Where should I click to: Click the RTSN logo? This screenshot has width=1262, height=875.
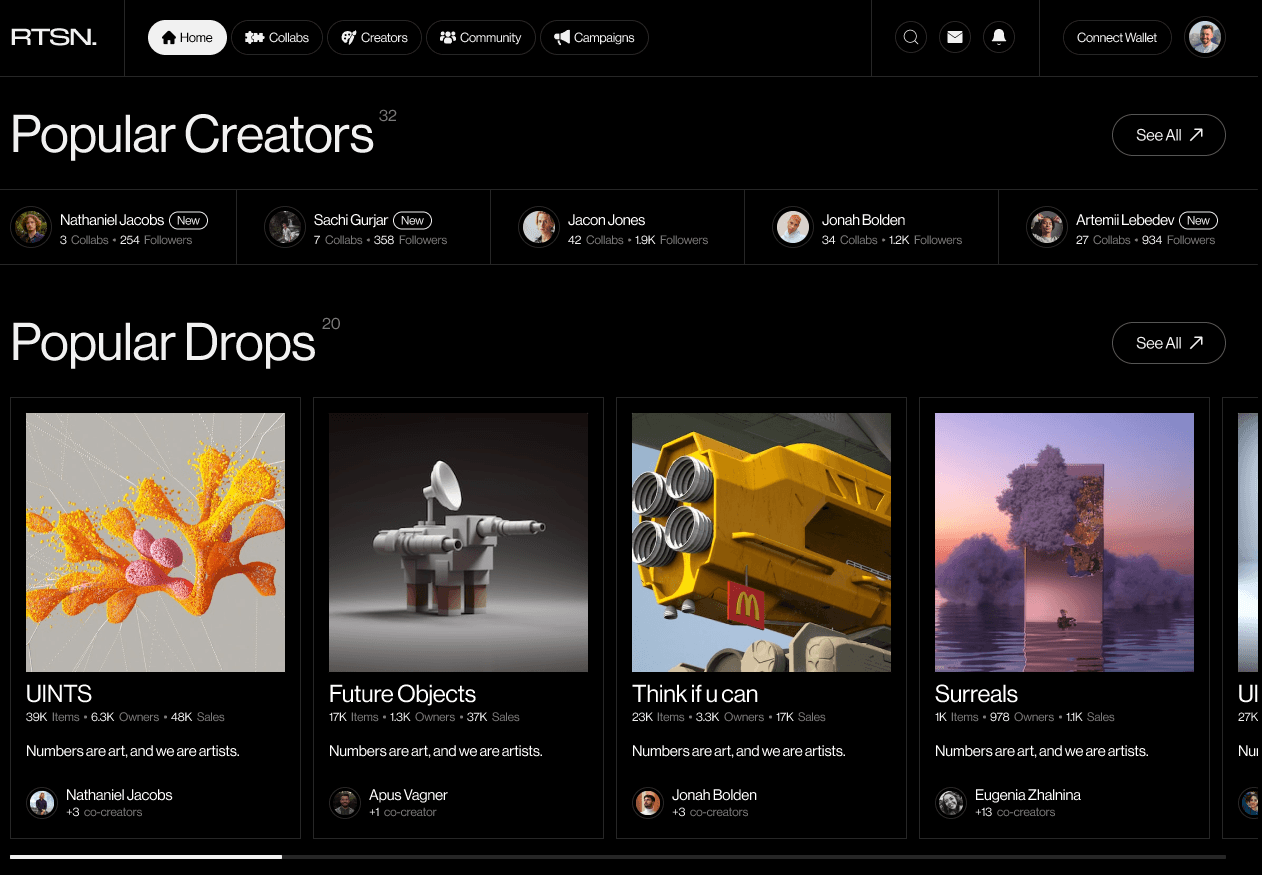pyautogui.click(x=54, y=38)
